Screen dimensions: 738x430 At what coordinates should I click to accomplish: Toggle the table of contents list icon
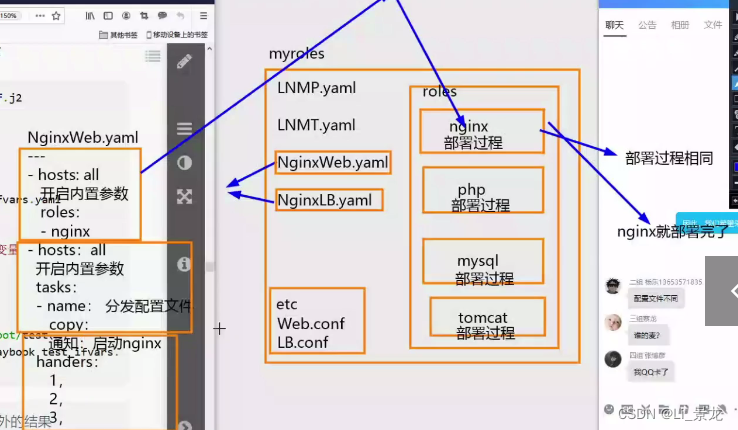[152, 56]
